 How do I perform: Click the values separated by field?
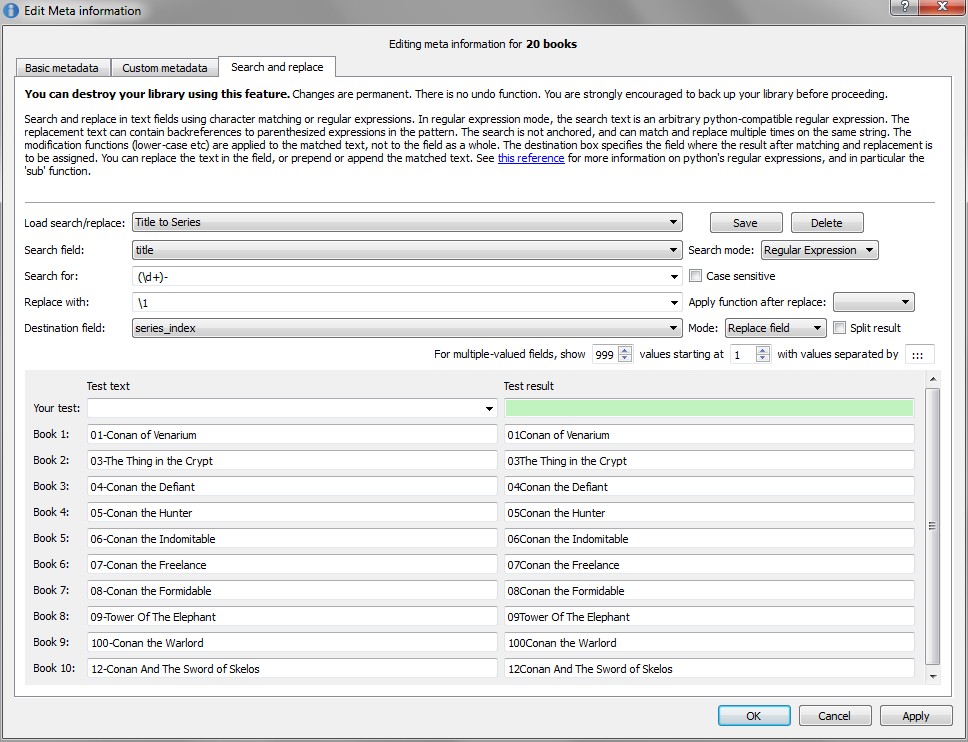point(919,354)
